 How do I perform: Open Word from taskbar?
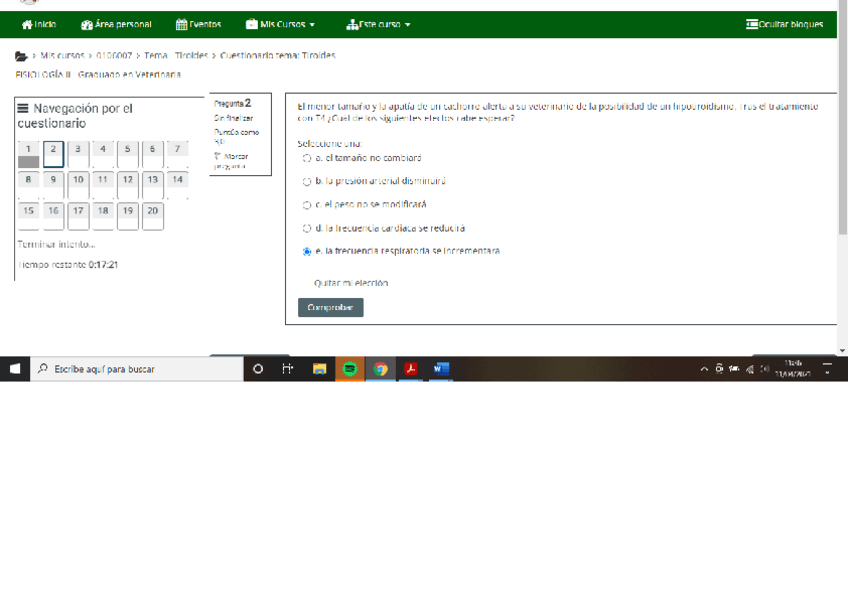[x=441, y=369]
